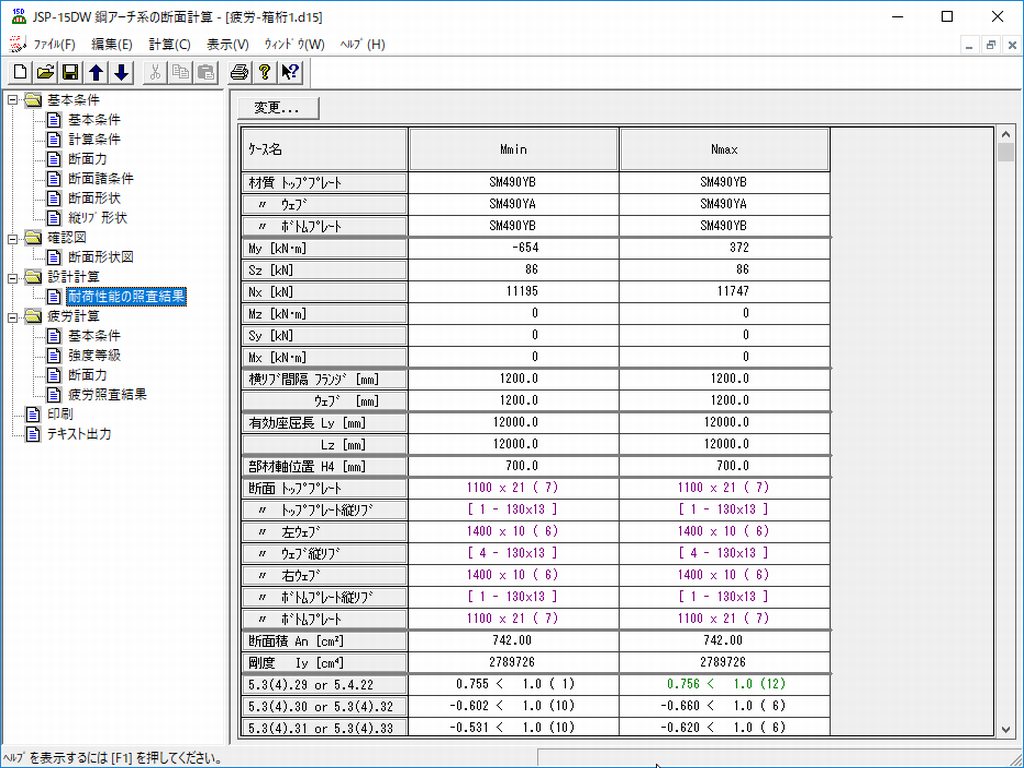This screenshot has height=768, width=1024.
Task: Click the blue up arrow icon
Action: click(96, 72)
